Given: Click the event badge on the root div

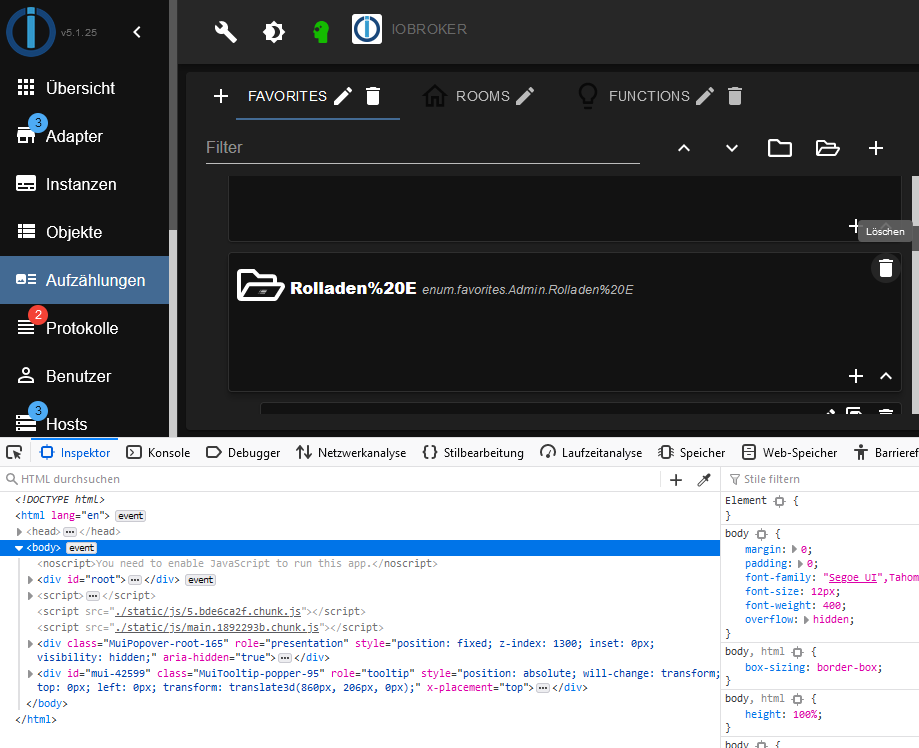Looking at the screenshot, I should click(200, 580).
